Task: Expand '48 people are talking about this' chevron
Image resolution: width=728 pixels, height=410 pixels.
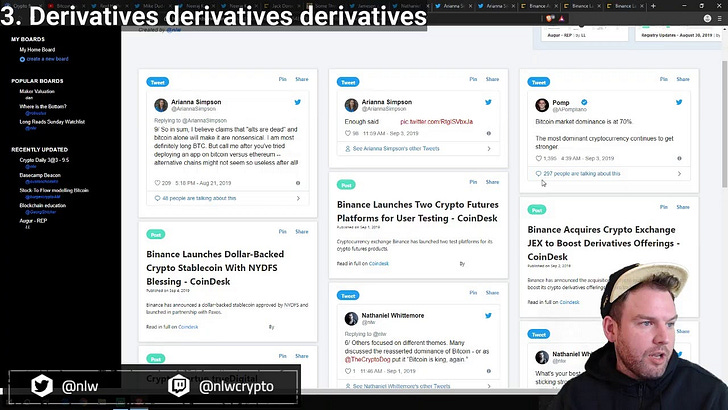Action: click(298, 198)
